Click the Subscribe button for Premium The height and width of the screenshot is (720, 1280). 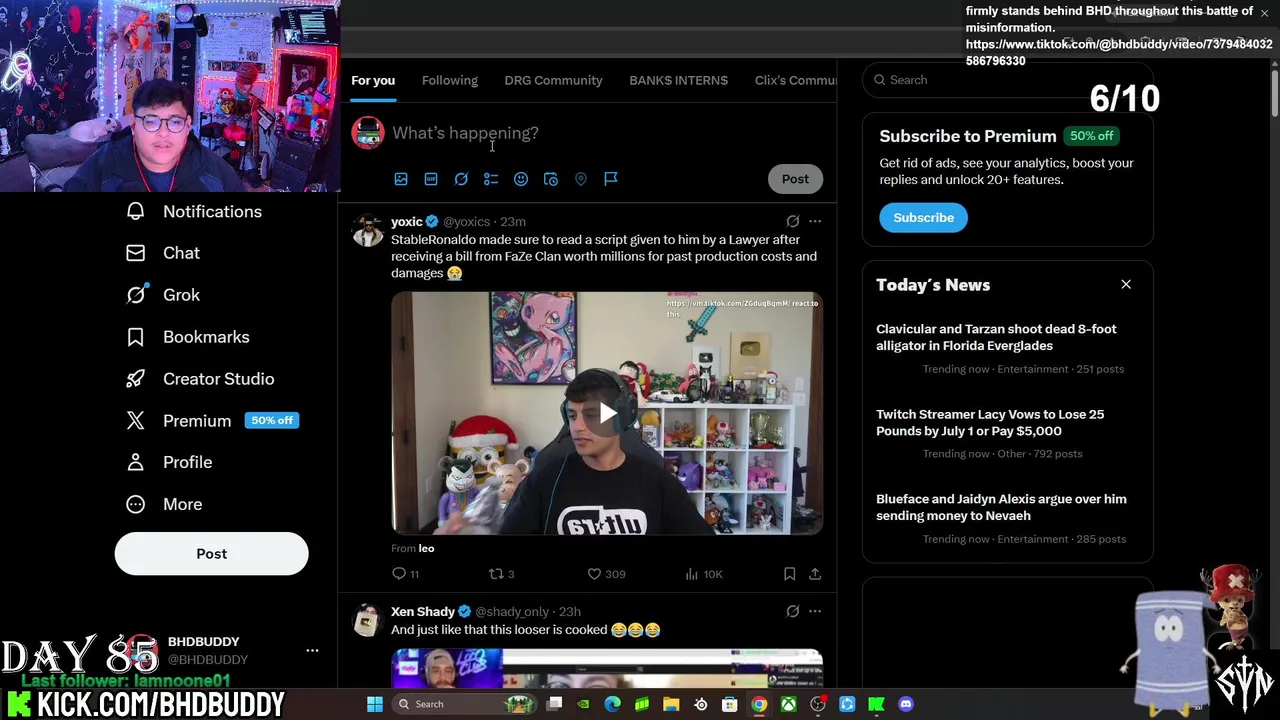[x=923, y=217]
